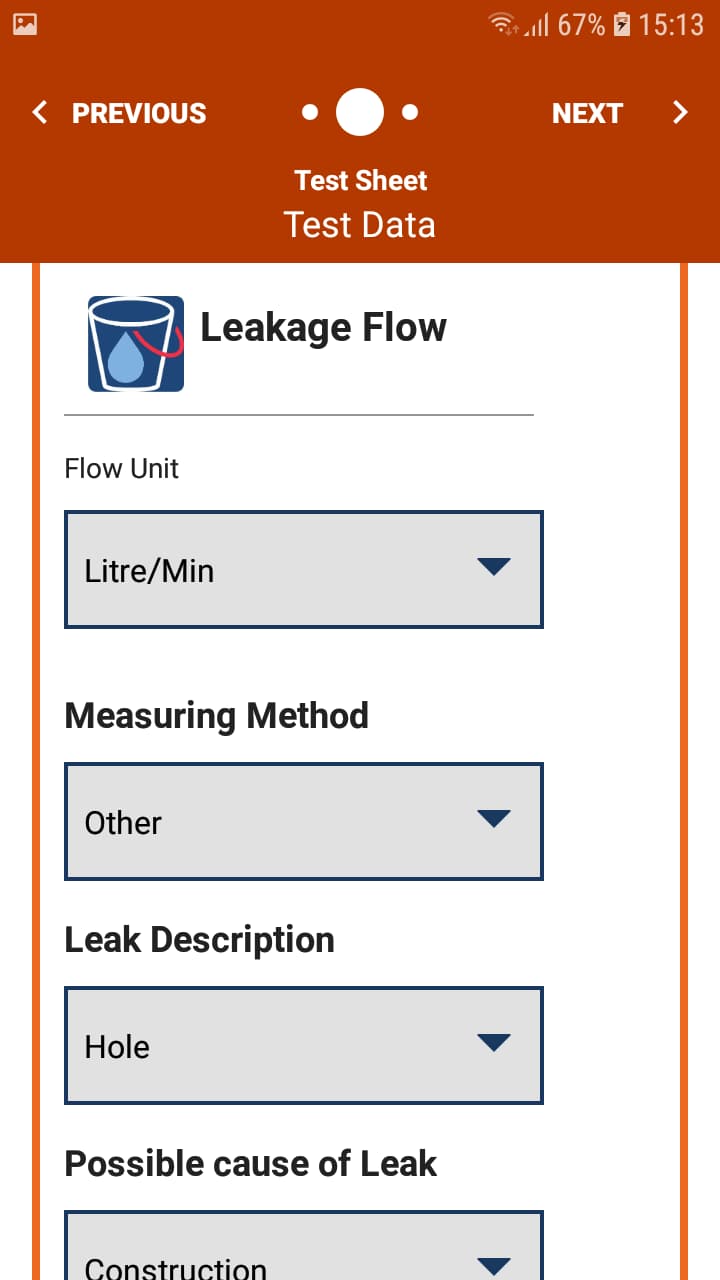Screen dimensions: 720x1280
Task: Go to the PREVIOUS page
Action: pos(138,113)
